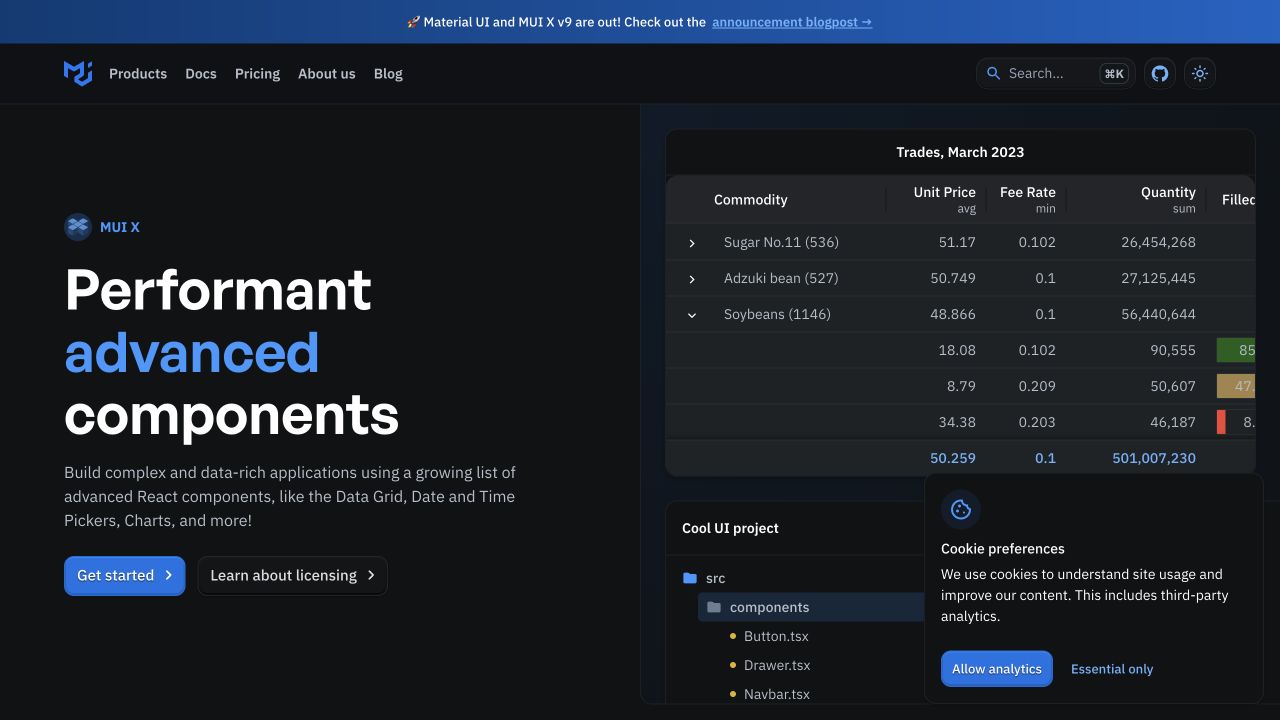Click the Filled column header

1238,200
